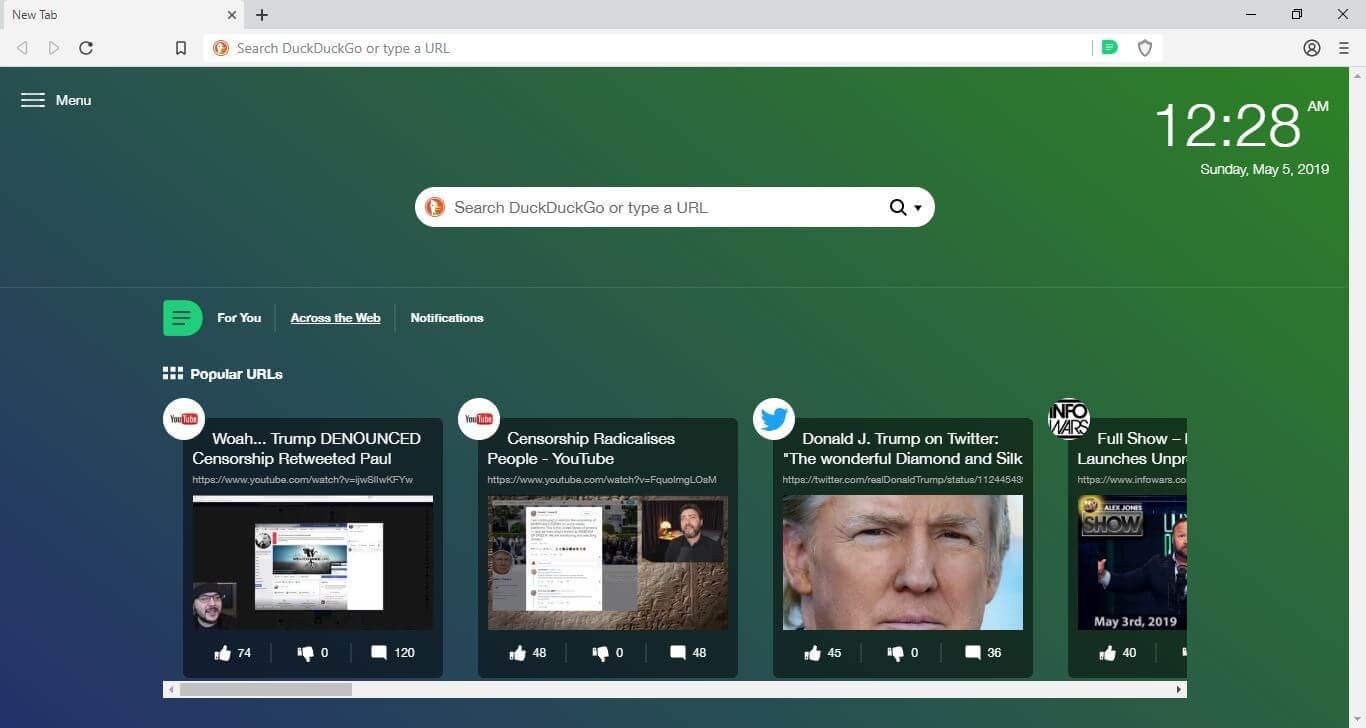1366x728 pixels.
Task: Click the green feed list icon
Action: tap(182, 318)
